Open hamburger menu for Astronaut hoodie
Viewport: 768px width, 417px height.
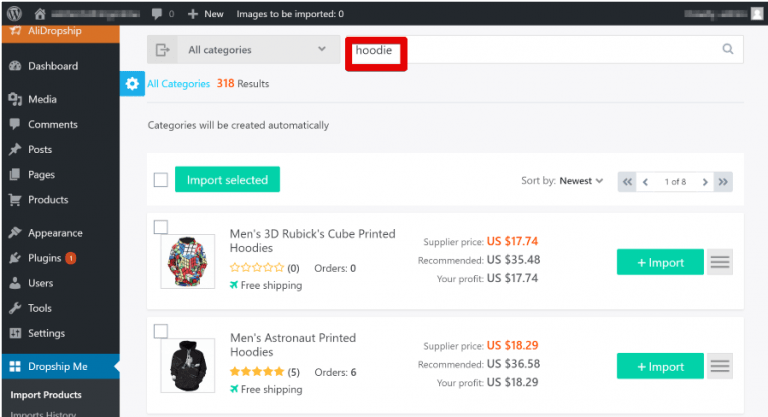(x=720, y=366)
